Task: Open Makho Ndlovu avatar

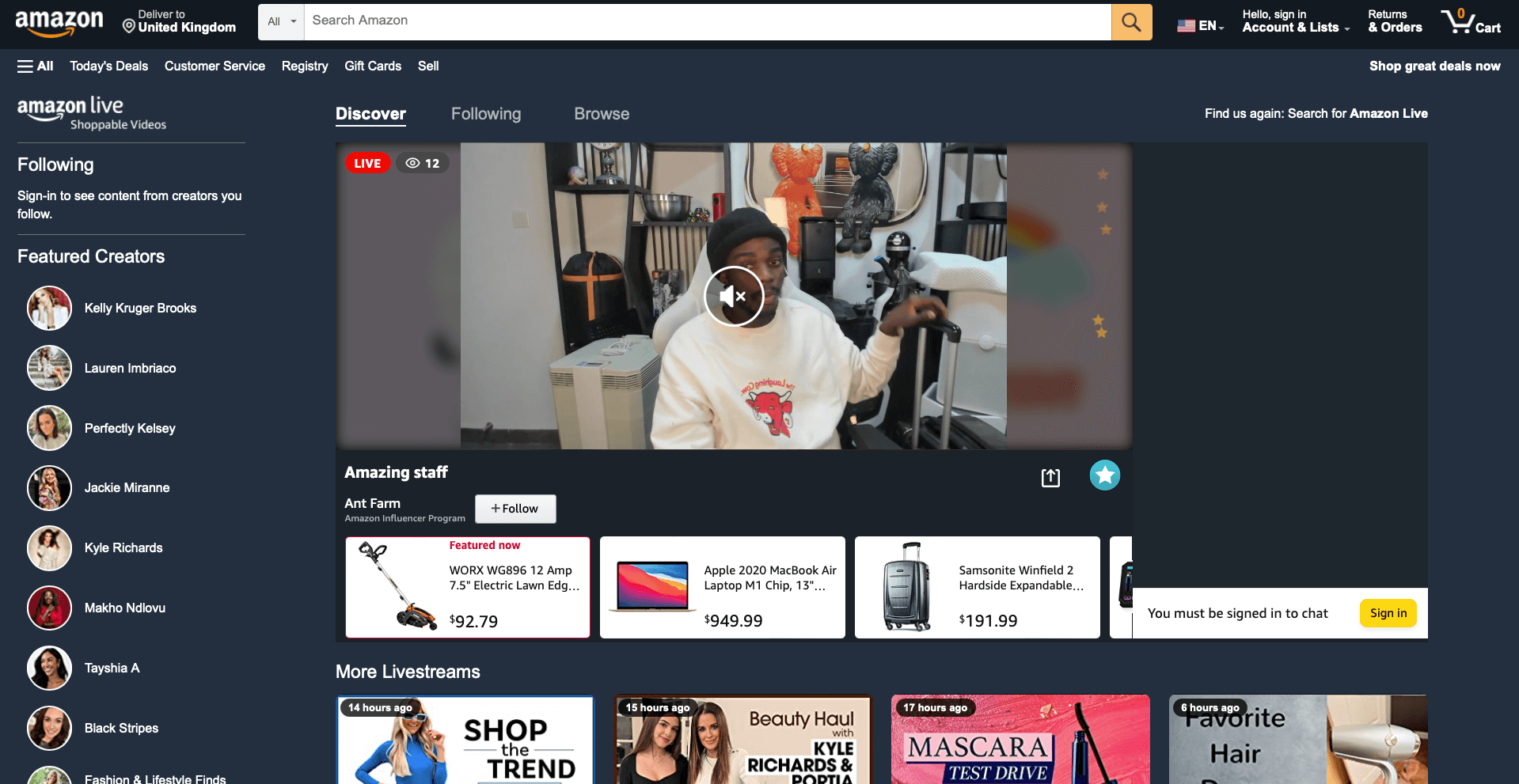Action: click(49, 608)
